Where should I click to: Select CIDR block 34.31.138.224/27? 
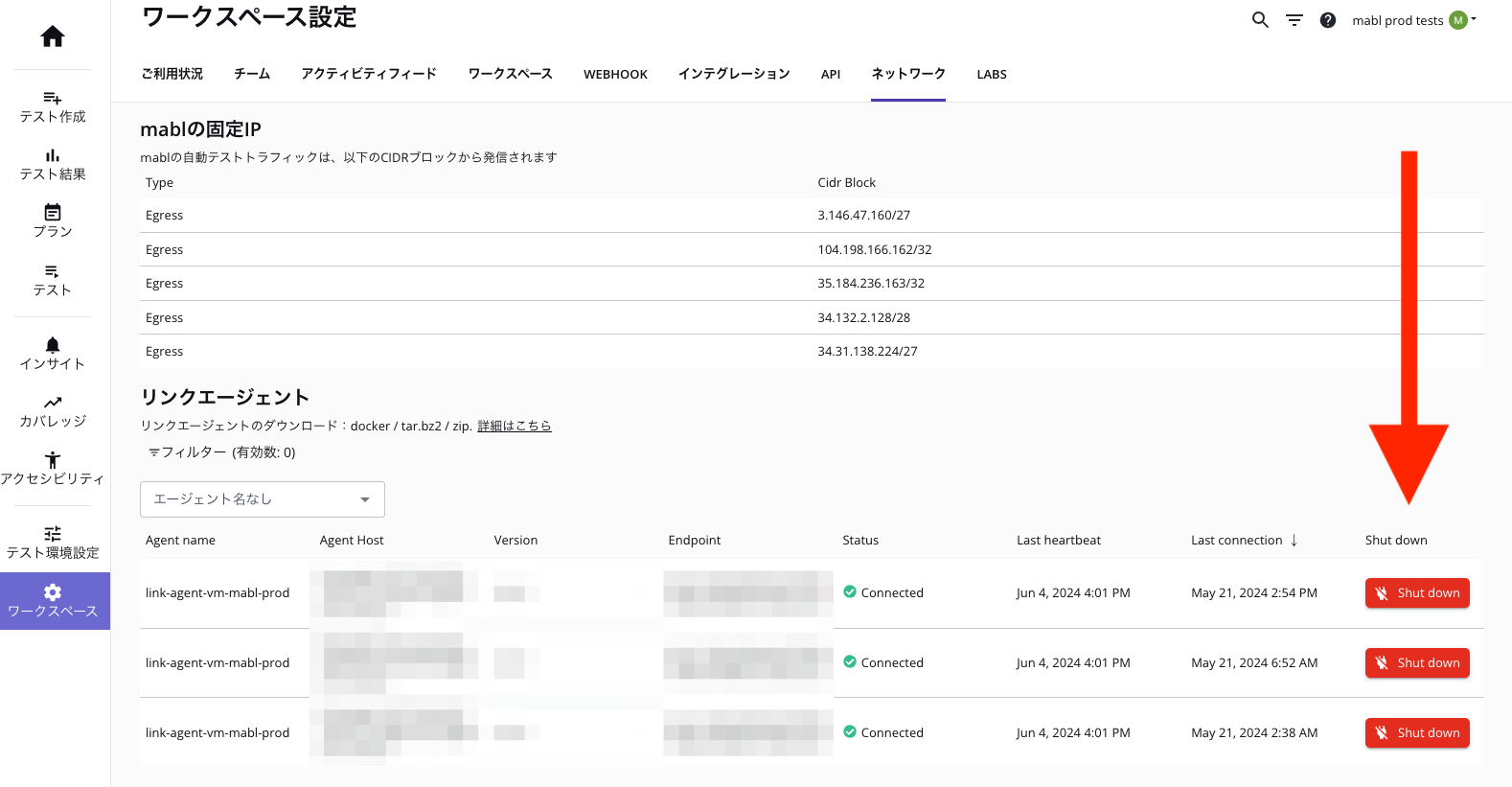click(x=867, y=352)
